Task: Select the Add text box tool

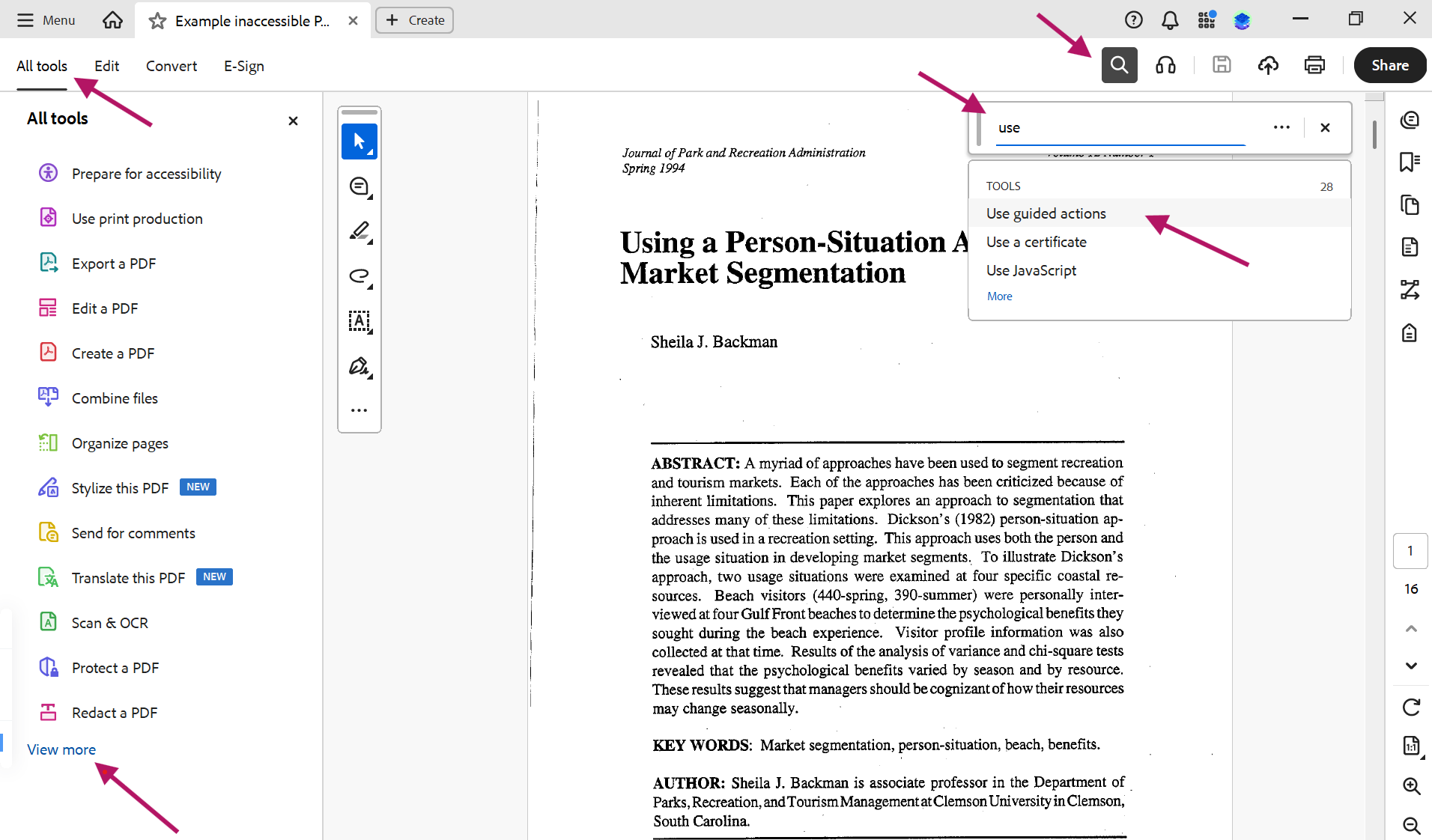Action: click(359, 321)
